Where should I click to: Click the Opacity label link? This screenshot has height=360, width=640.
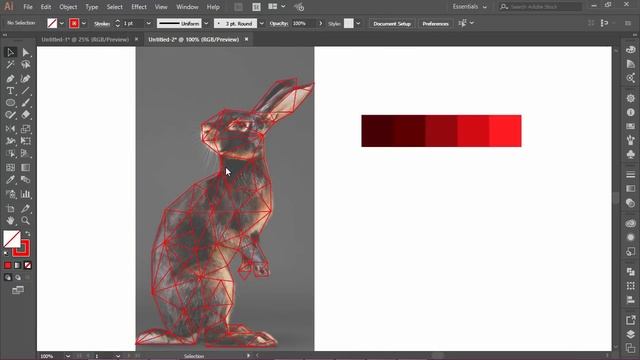[x=279, y=23]
